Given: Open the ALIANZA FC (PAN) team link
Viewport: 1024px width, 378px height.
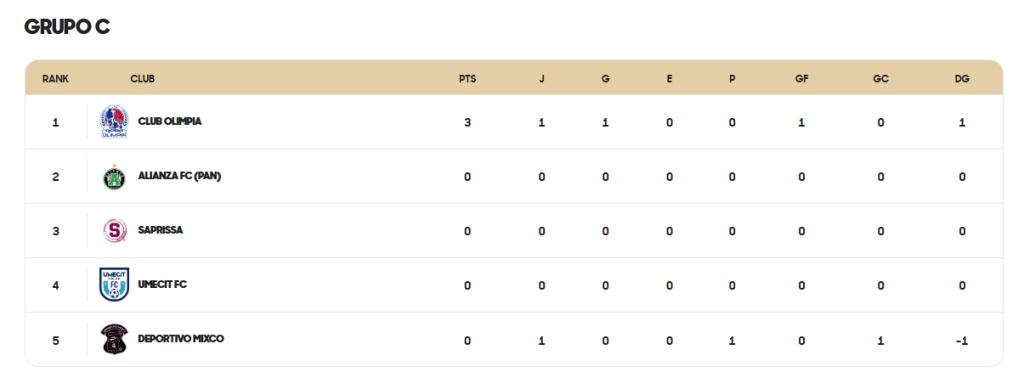Looking at the screenshot, I should pos(180,176).
